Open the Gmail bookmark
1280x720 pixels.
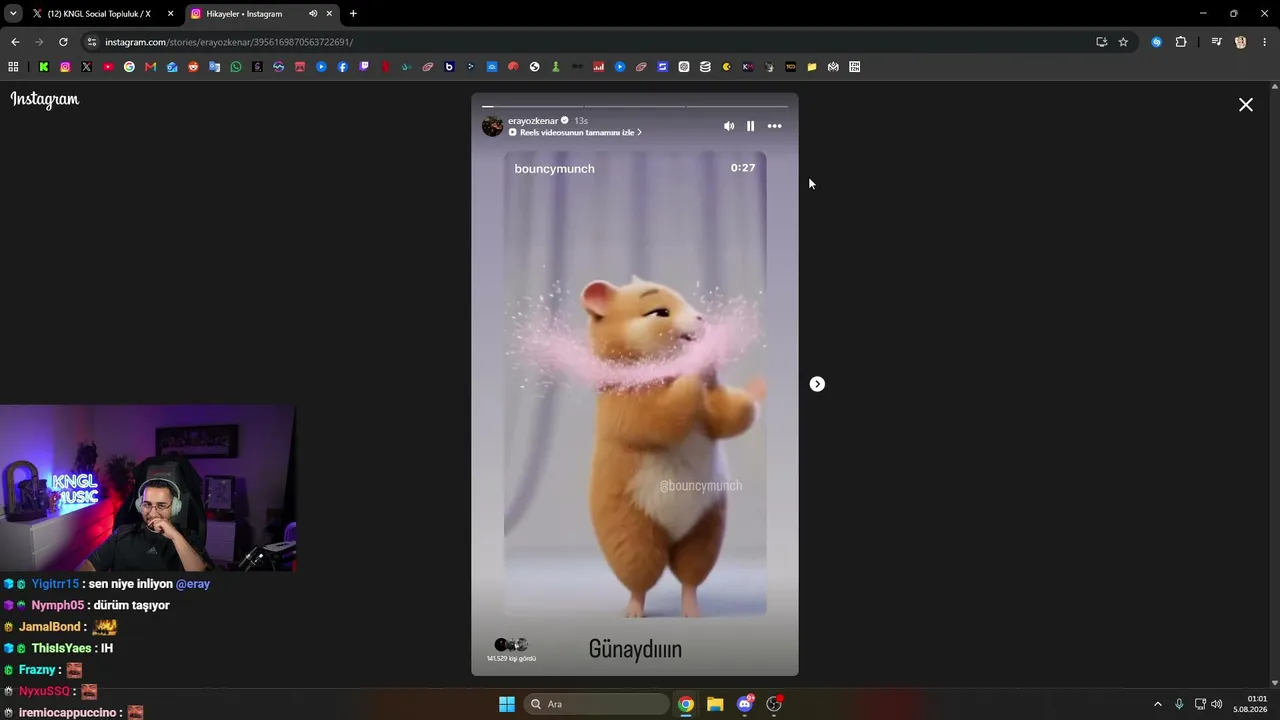(150, 67)
